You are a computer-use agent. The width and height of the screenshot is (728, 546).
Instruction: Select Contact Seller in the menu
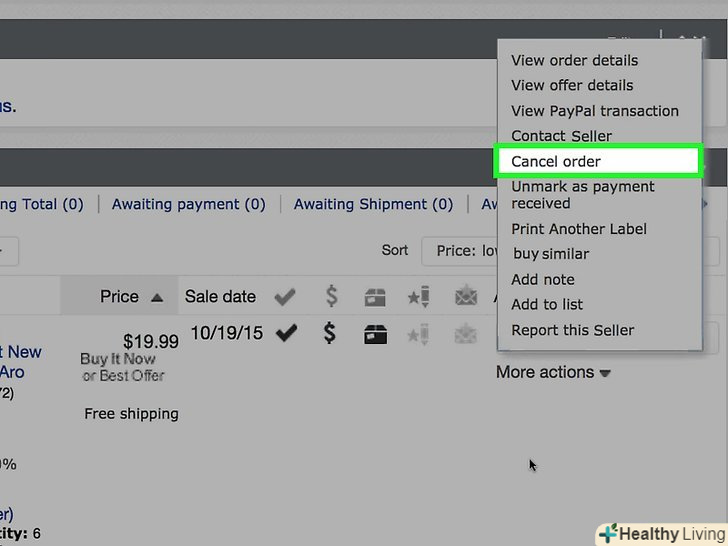(x=561, y=136)
